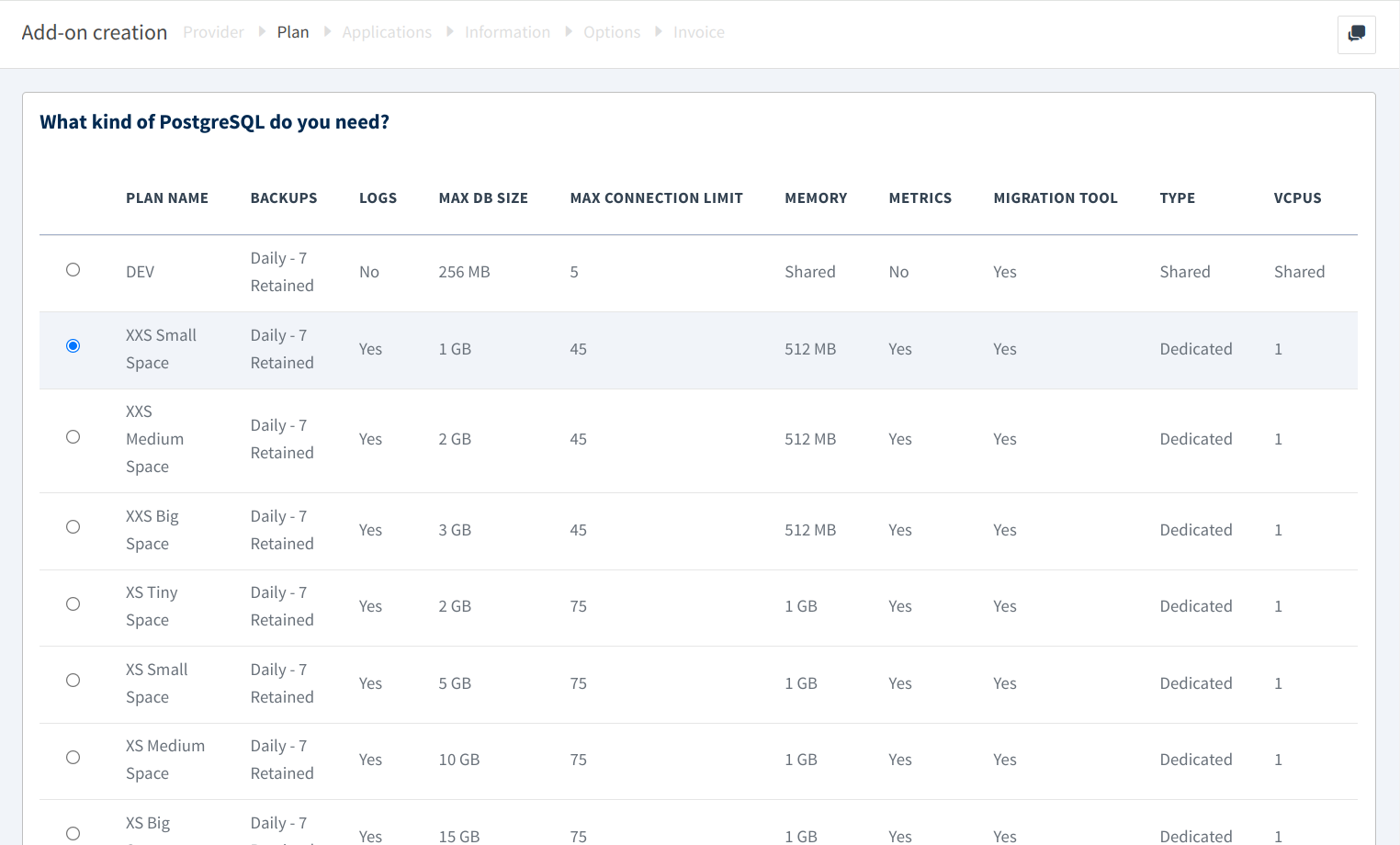Screen dimensions: 1400x845
Task: Click the MAX DB SIZE column header
Action: tap(483, 198)
